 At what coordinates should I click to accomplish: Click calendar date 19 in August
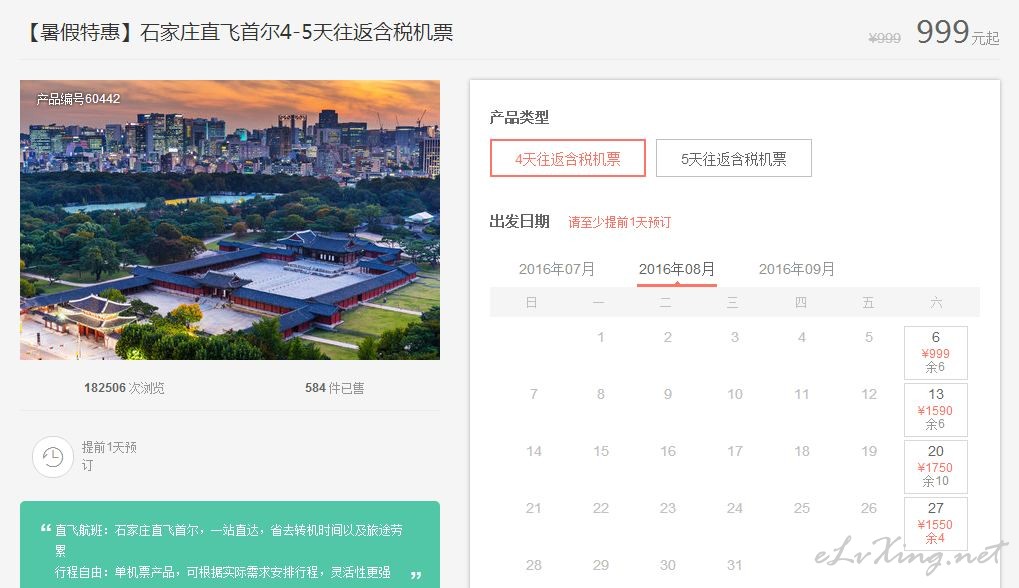click(x=869, y=451)
